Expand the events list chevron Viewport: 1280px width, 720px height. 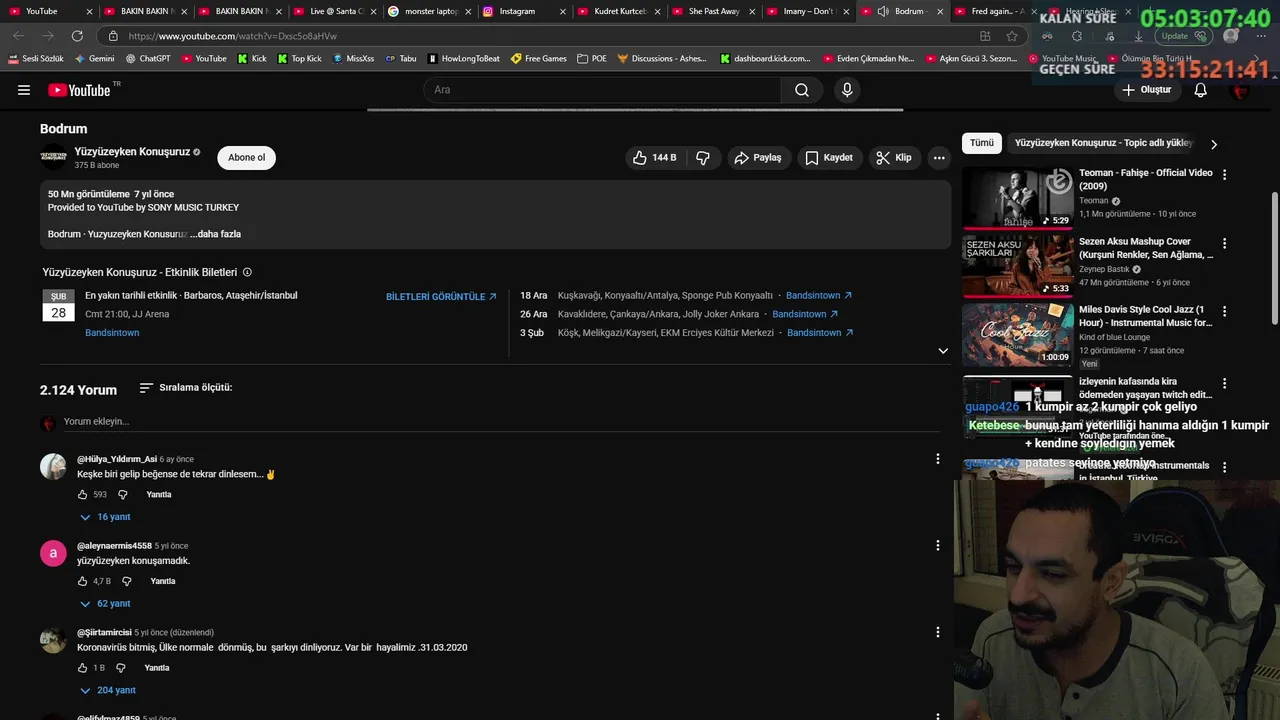(x=942, y=351)
